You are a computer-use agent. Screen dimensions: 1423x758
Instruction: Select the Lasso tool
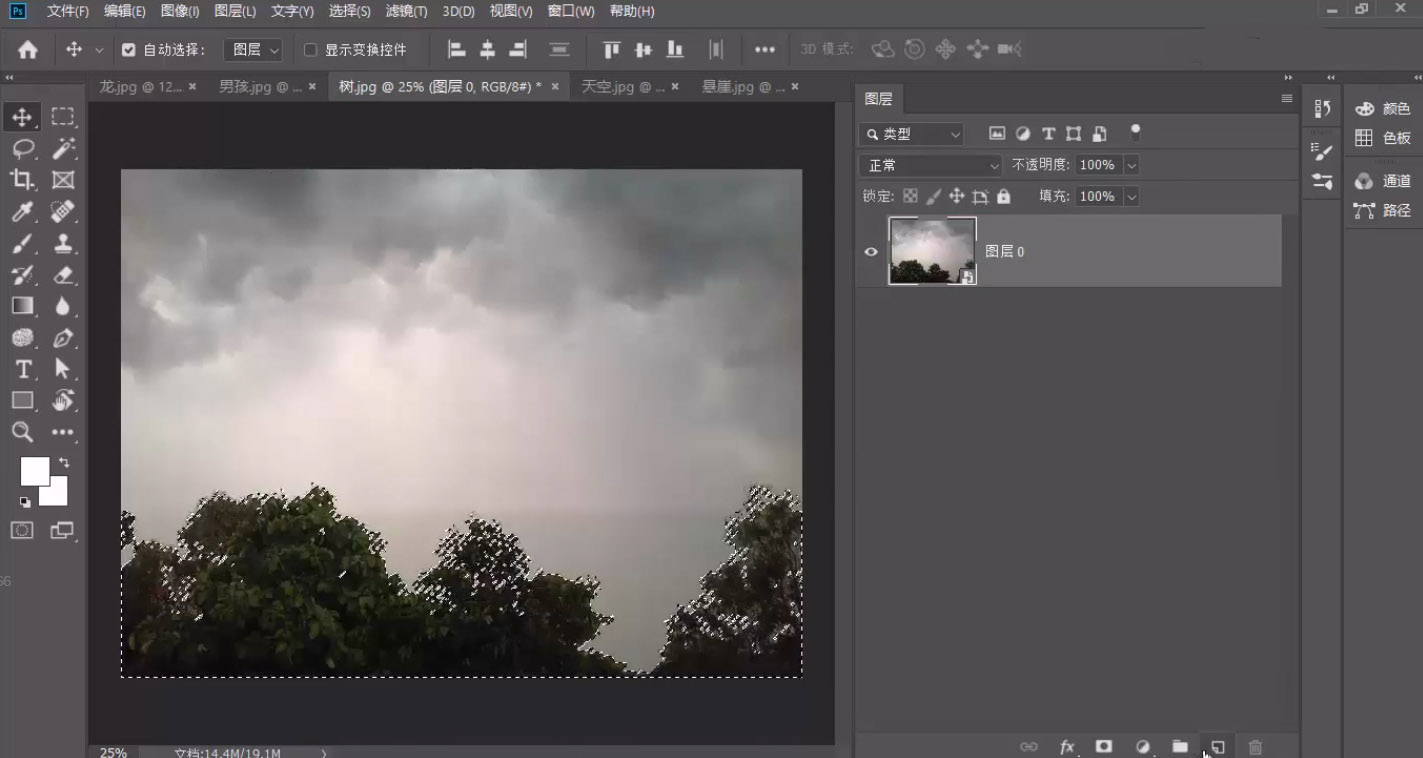pos(22,149)
